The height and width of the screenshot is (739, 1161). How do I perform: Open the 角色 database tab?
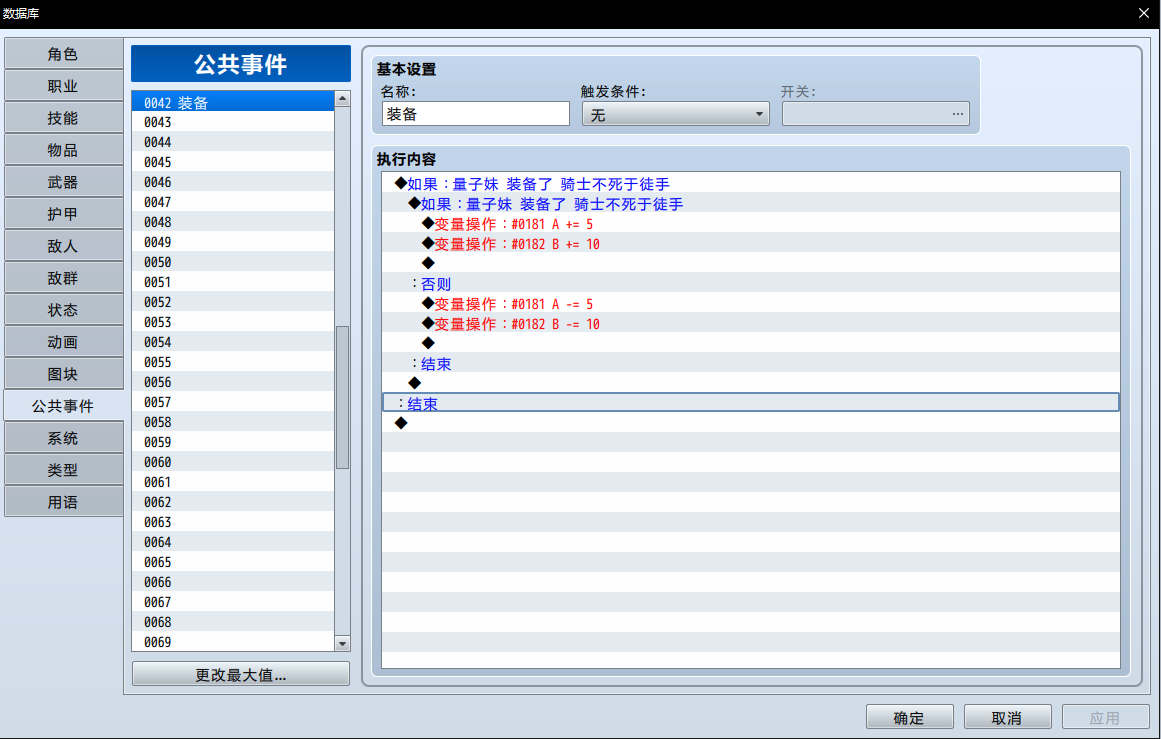pos(63,54)
